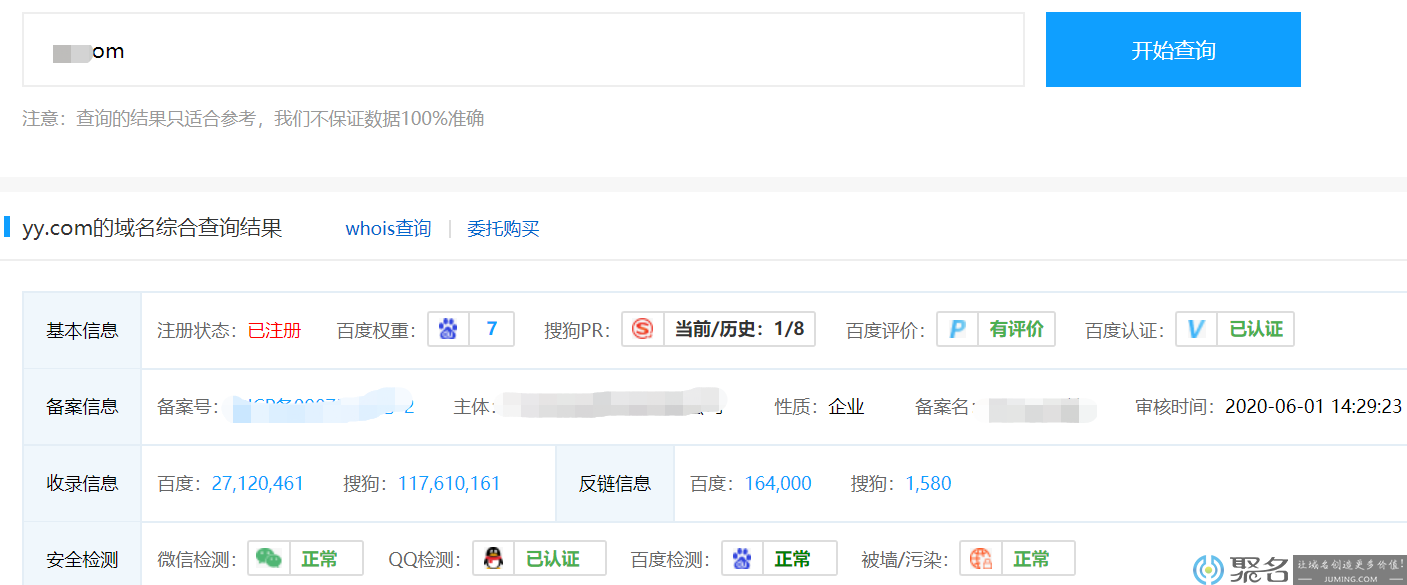Click the Baidu paw icon beside 百度权重
Image resolution: width=1407 pixels, height=585 pixels.
pos(448,329)
